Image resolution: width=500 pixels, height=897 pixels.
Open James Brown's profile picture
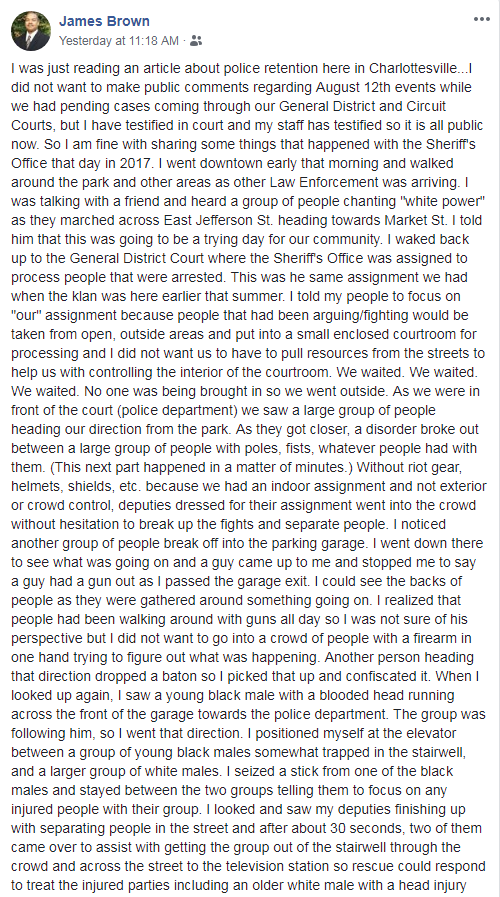point(30,31)
